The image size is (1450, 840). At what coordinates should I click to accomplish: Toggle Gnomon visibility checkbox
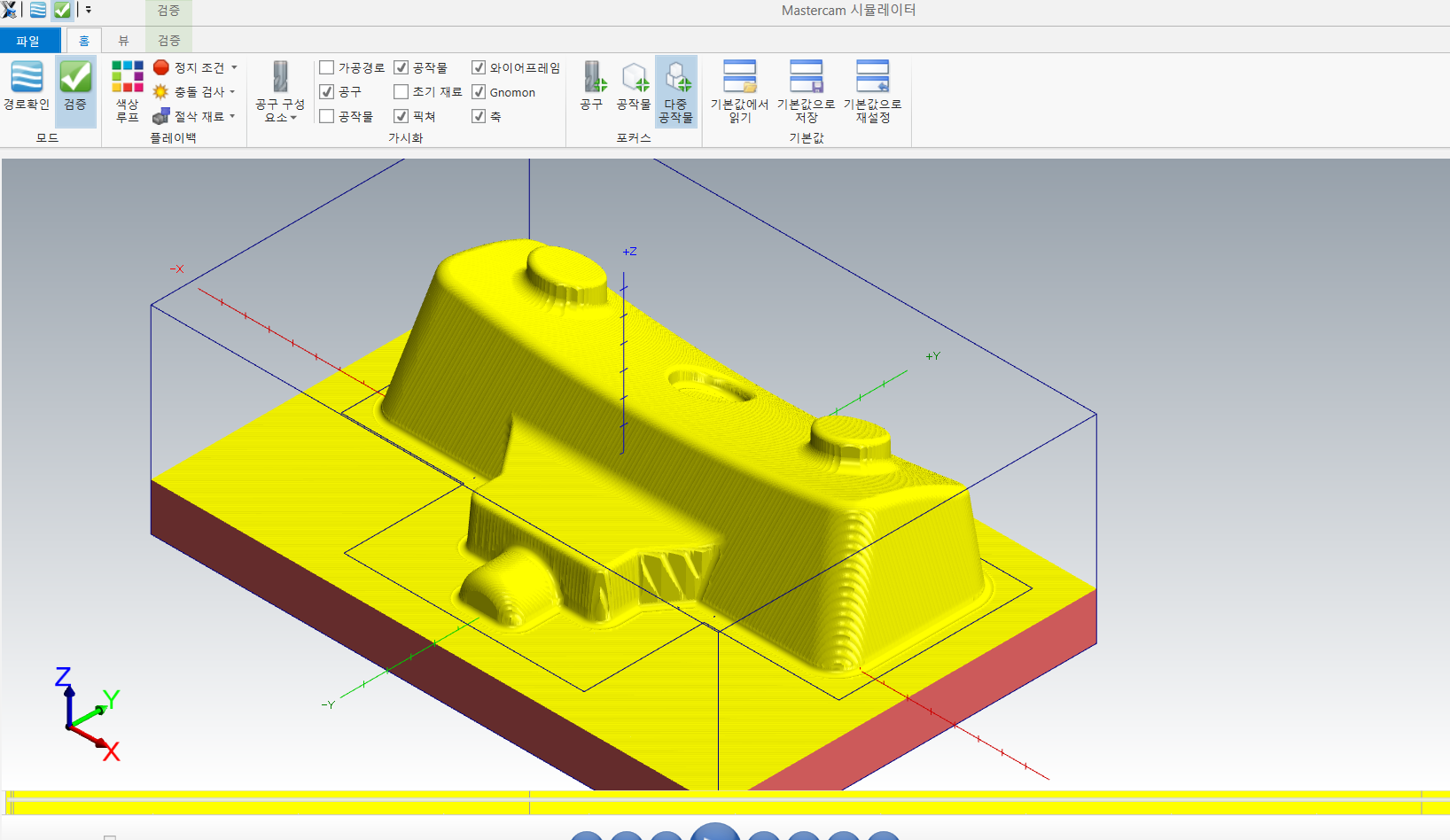pyautogui.click(x=479, y=91)
